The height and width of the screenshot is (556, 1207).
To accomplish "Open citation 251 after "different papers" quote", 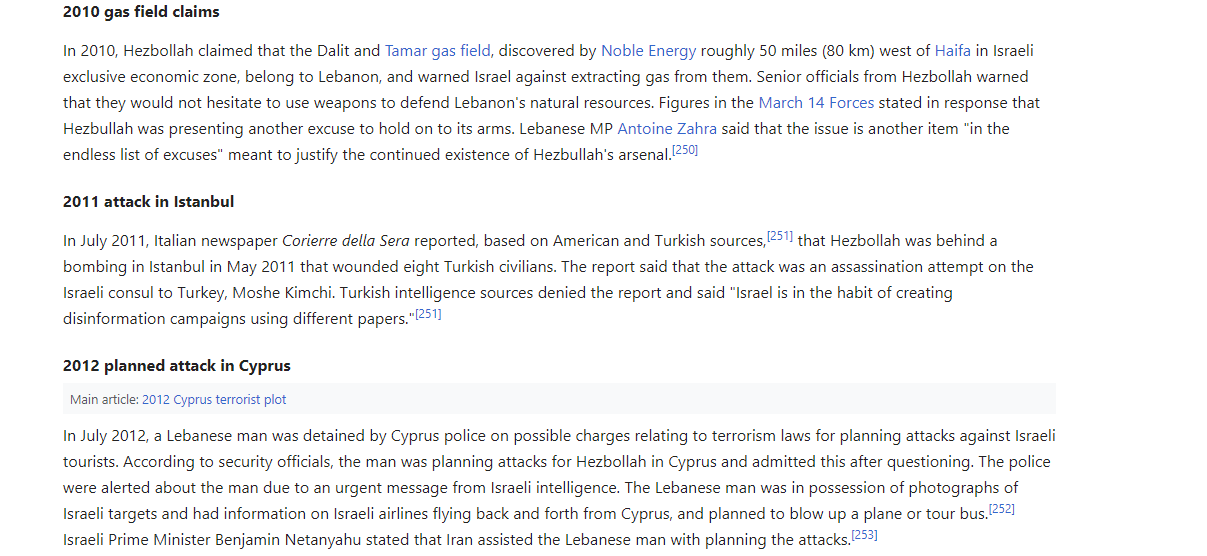I will (428, 314).
